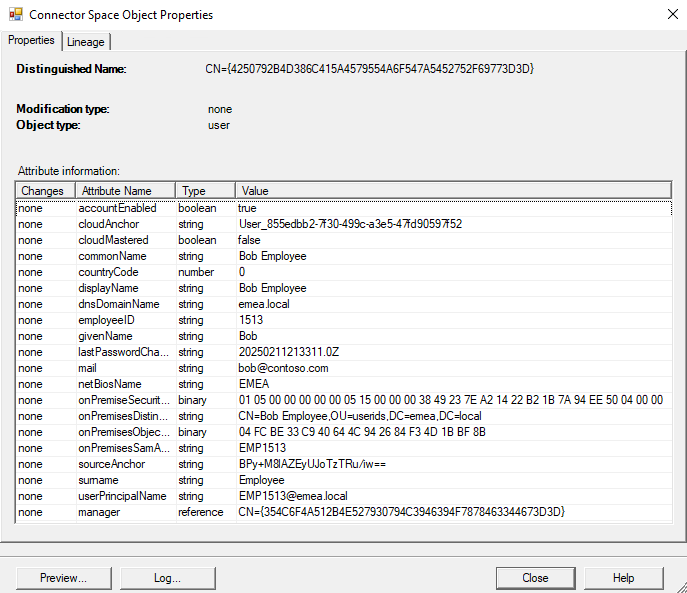Click the binary value starting 04 FC BE
This screenshot has width=687, height=593.
(362, 432)
